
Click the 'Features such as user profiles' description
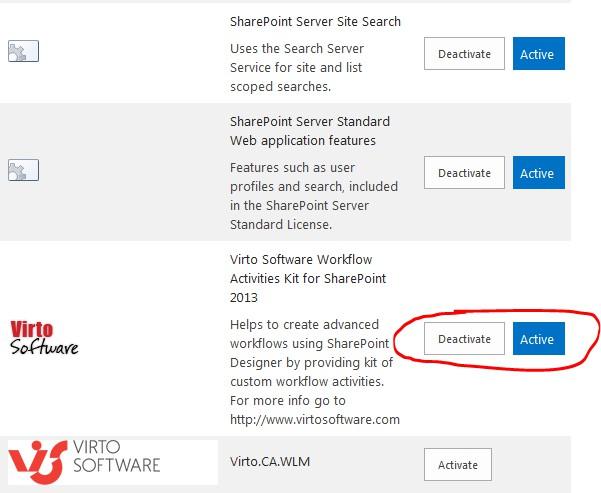[x=314, y=196]
